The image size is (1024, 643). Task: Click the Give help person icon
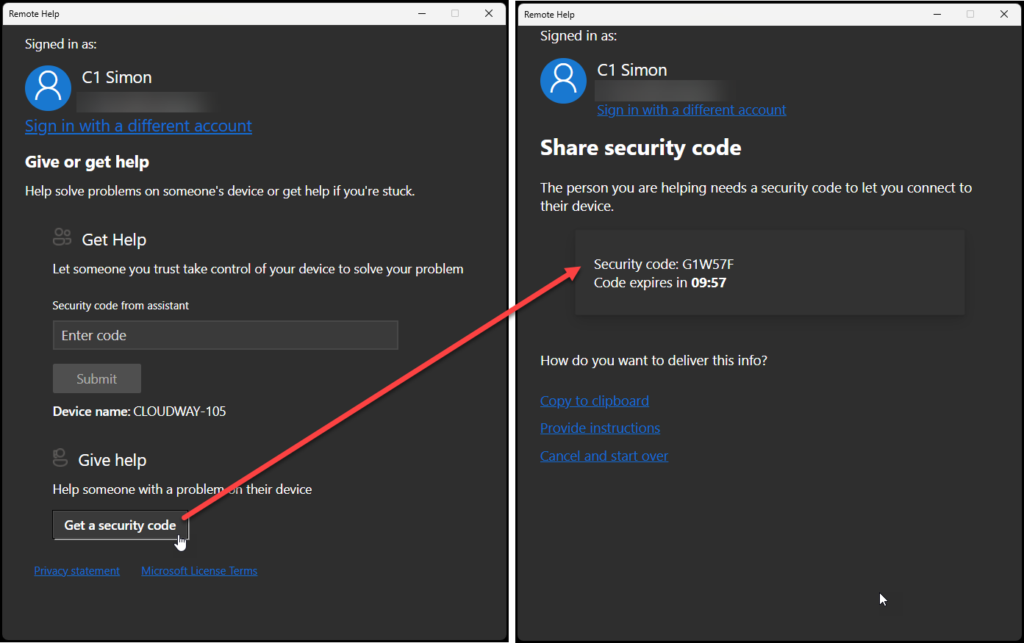(60, 458)
